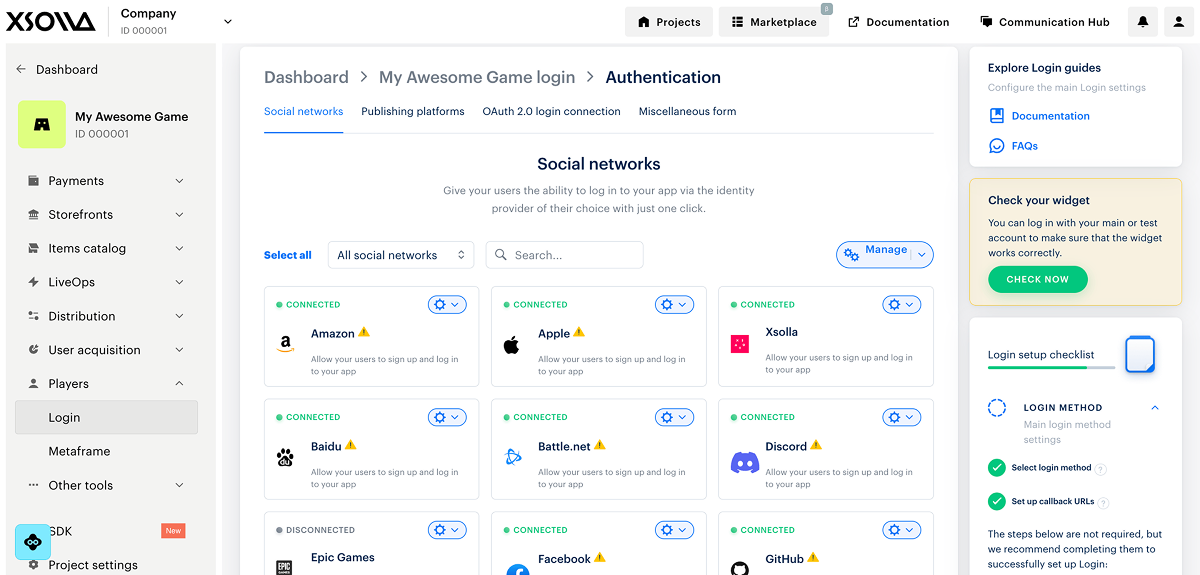This screenshot has height=575, width=1200.
Task: Switch to the Publishing platforms tab
Action: 413,112
